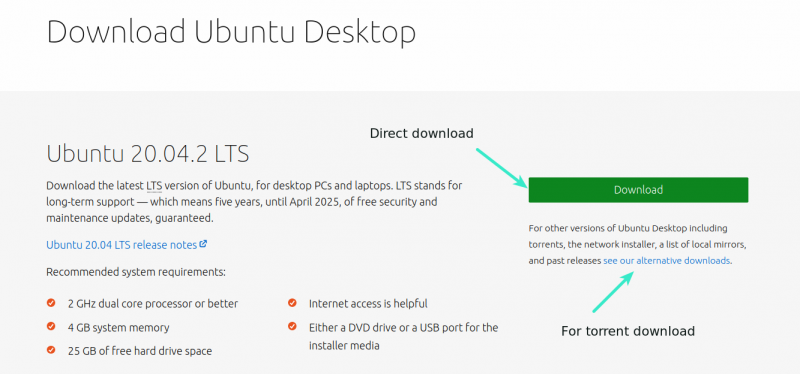
Task: Click the text '4 GB system memory'
Action: [118, 328]
